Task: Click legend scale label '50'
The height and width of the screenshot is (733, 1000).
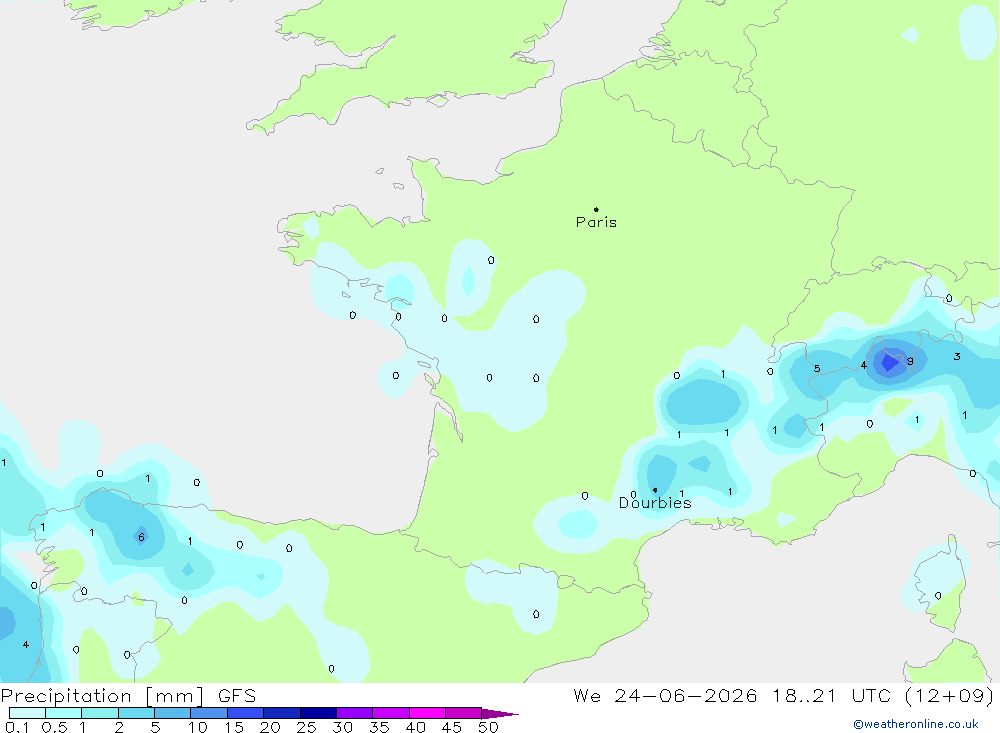Action: point(488,727)
